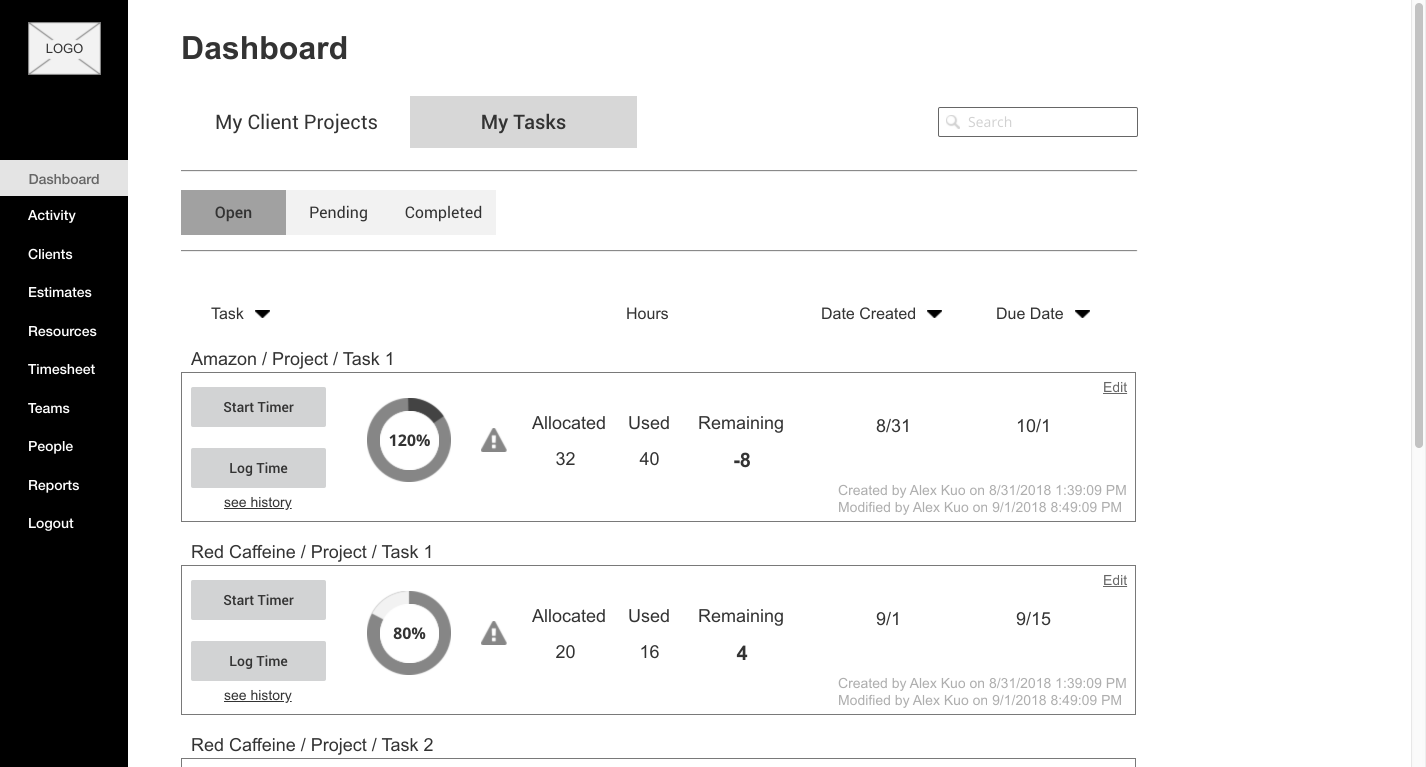View see history for Red Caffeine Task 1
1426x767 pixels.
(257, 695)
